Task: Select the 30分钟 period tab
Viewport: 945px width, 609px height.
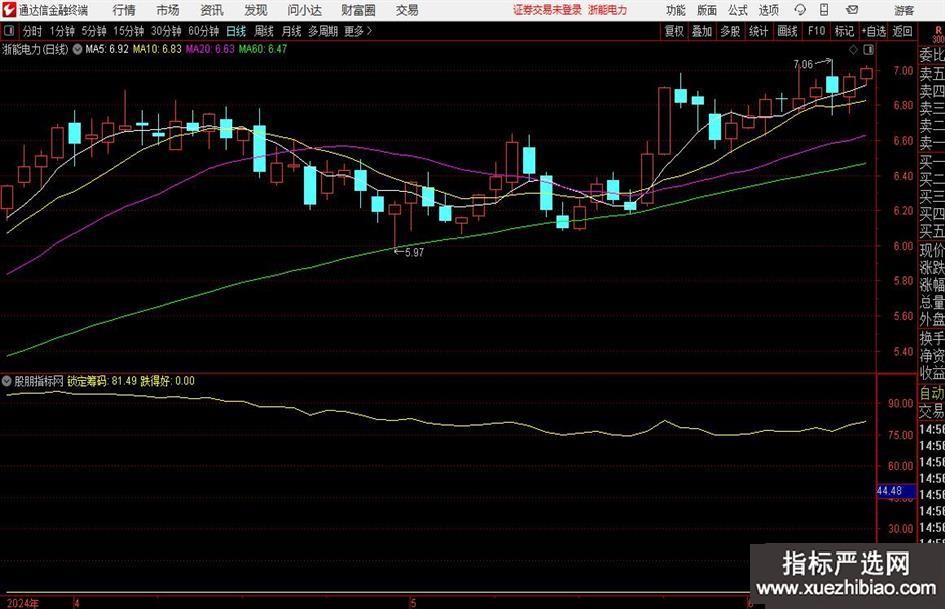Action: point(166,31)
